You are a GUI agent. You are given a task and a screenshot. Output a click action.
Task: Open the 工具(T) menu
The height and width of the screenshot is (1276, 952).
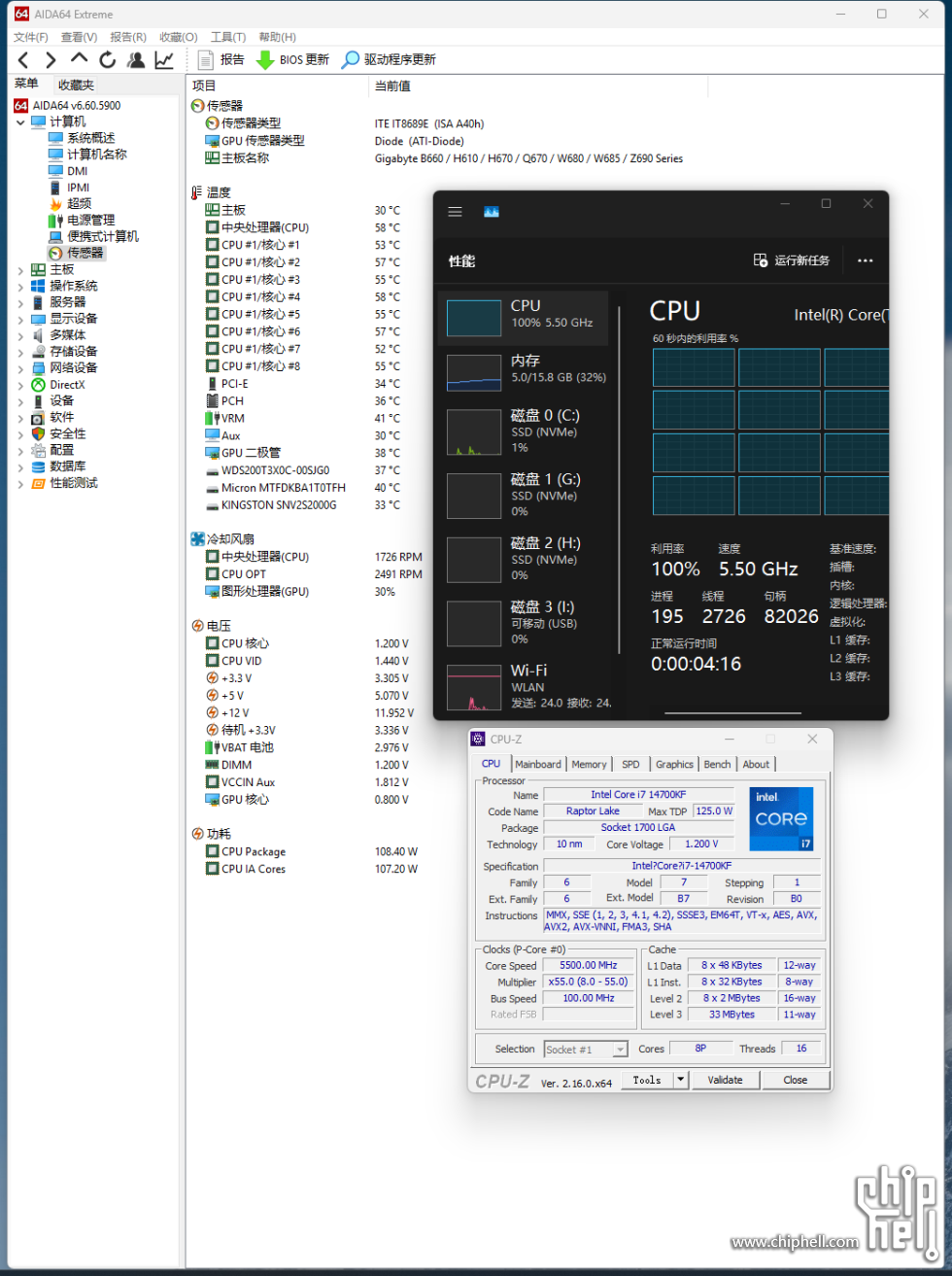(228, 37)
